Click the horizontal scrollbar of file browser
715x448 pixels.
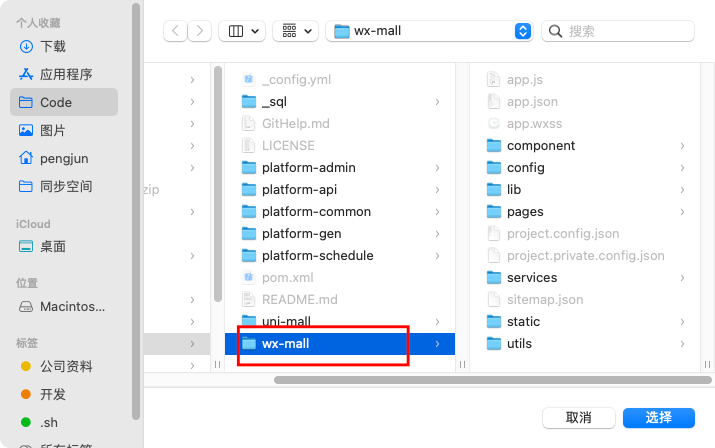click(x=492, y=380)
